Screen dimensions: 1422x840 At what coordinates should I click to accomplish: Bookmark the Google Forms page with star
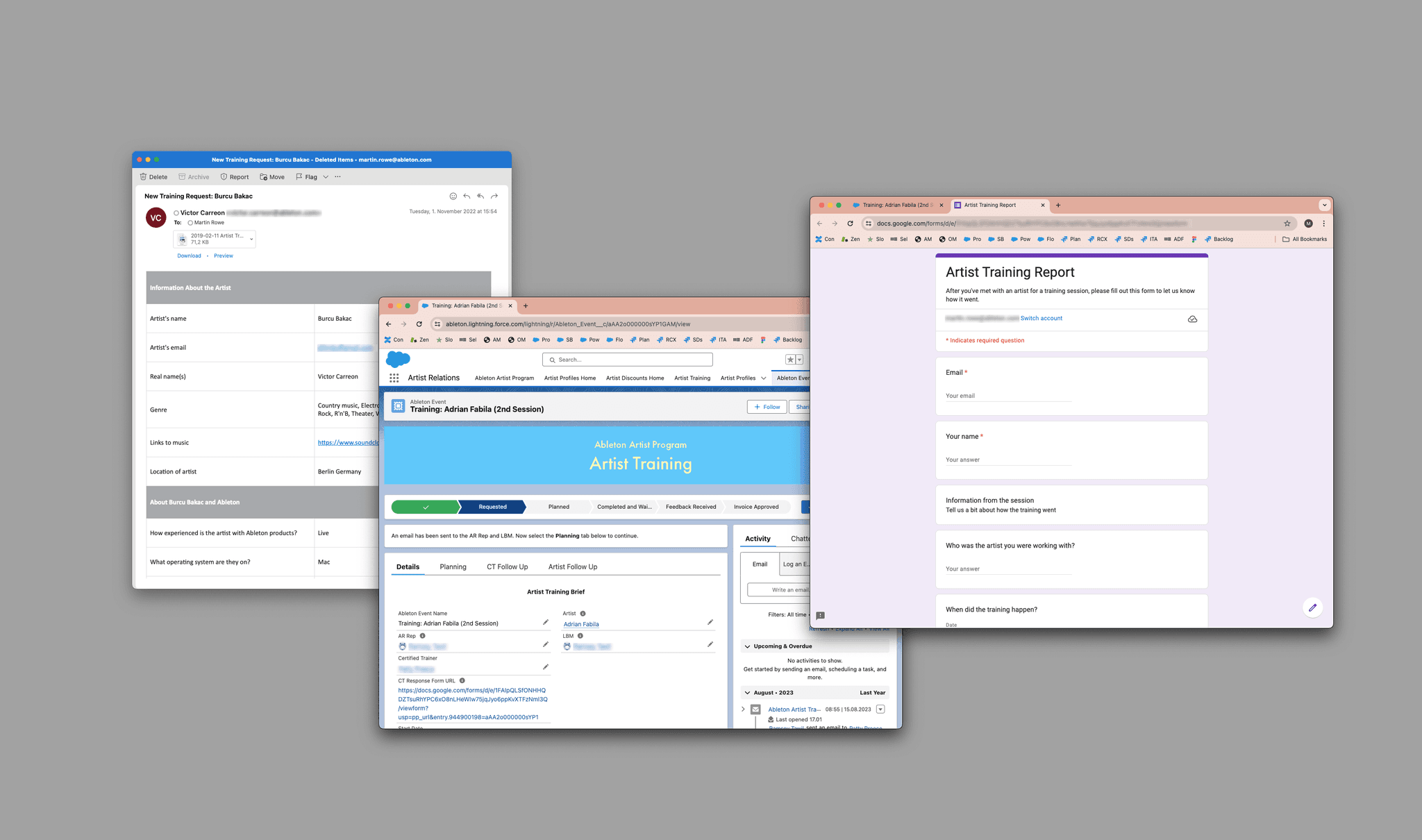coord(1287,224)
